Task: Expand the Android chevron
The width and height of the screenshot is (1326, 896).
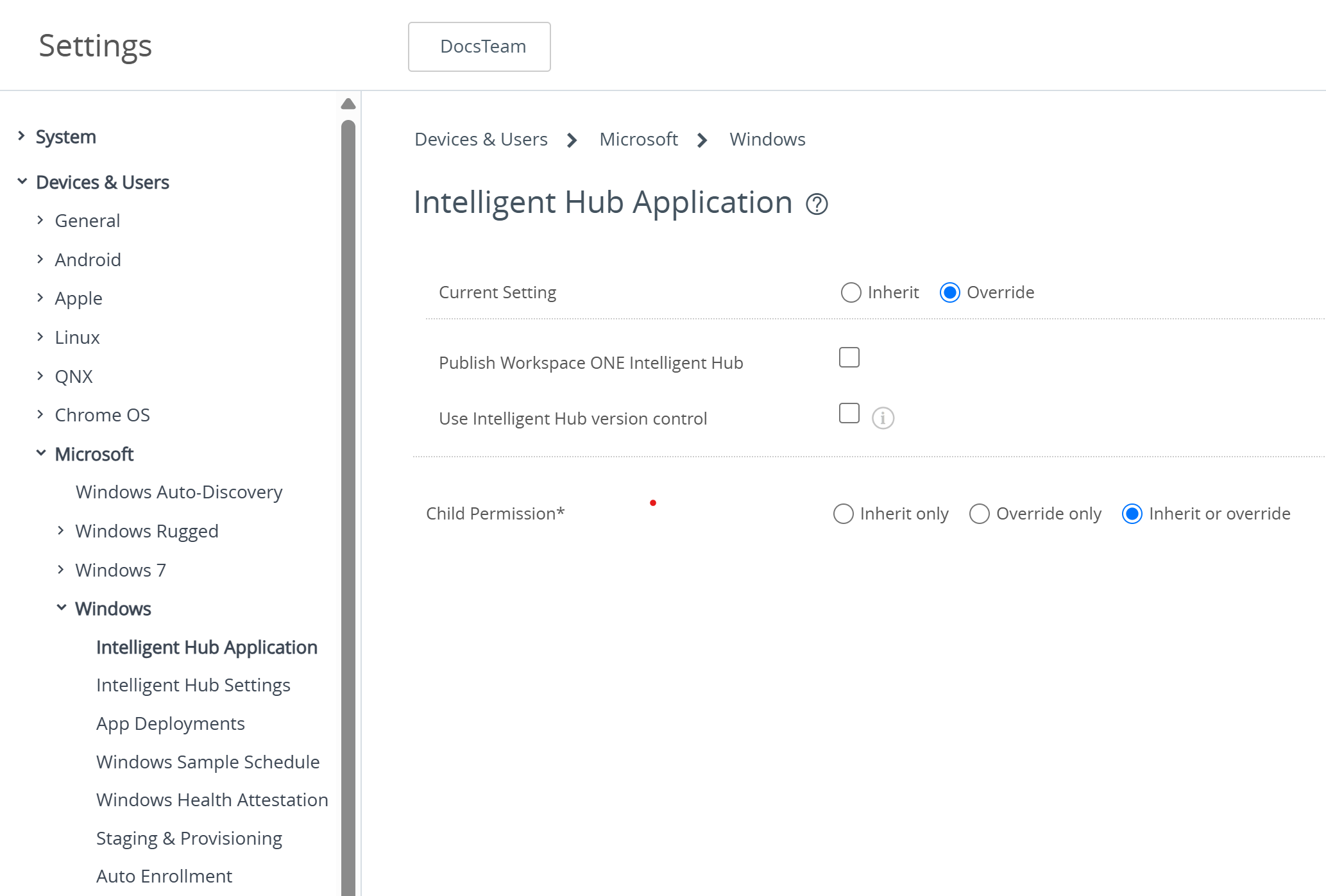Action: coord(40,259)
